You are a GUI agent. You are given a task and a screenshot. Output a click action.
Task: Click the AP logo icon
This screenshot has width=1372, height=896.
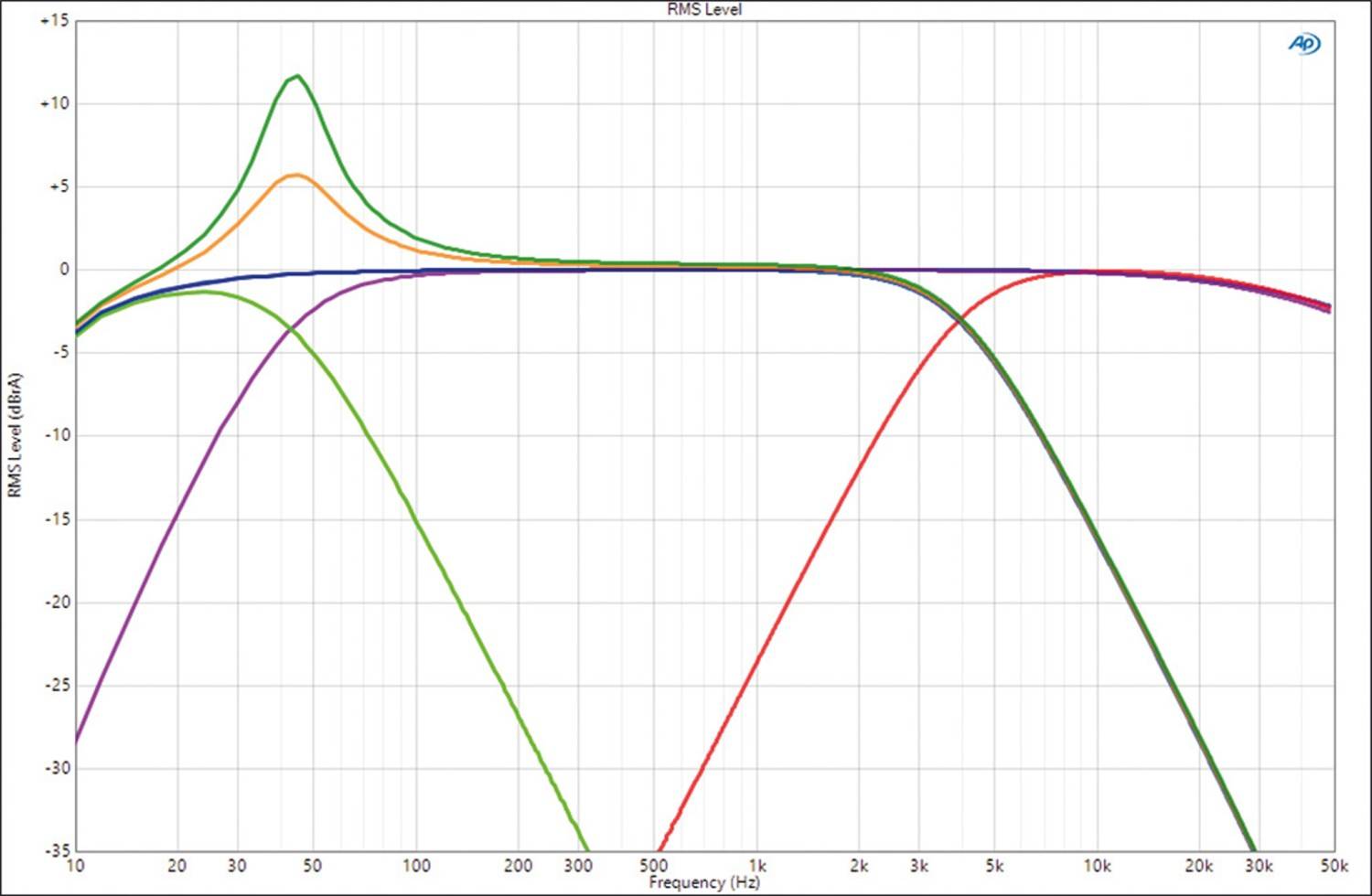point(1304,43)
